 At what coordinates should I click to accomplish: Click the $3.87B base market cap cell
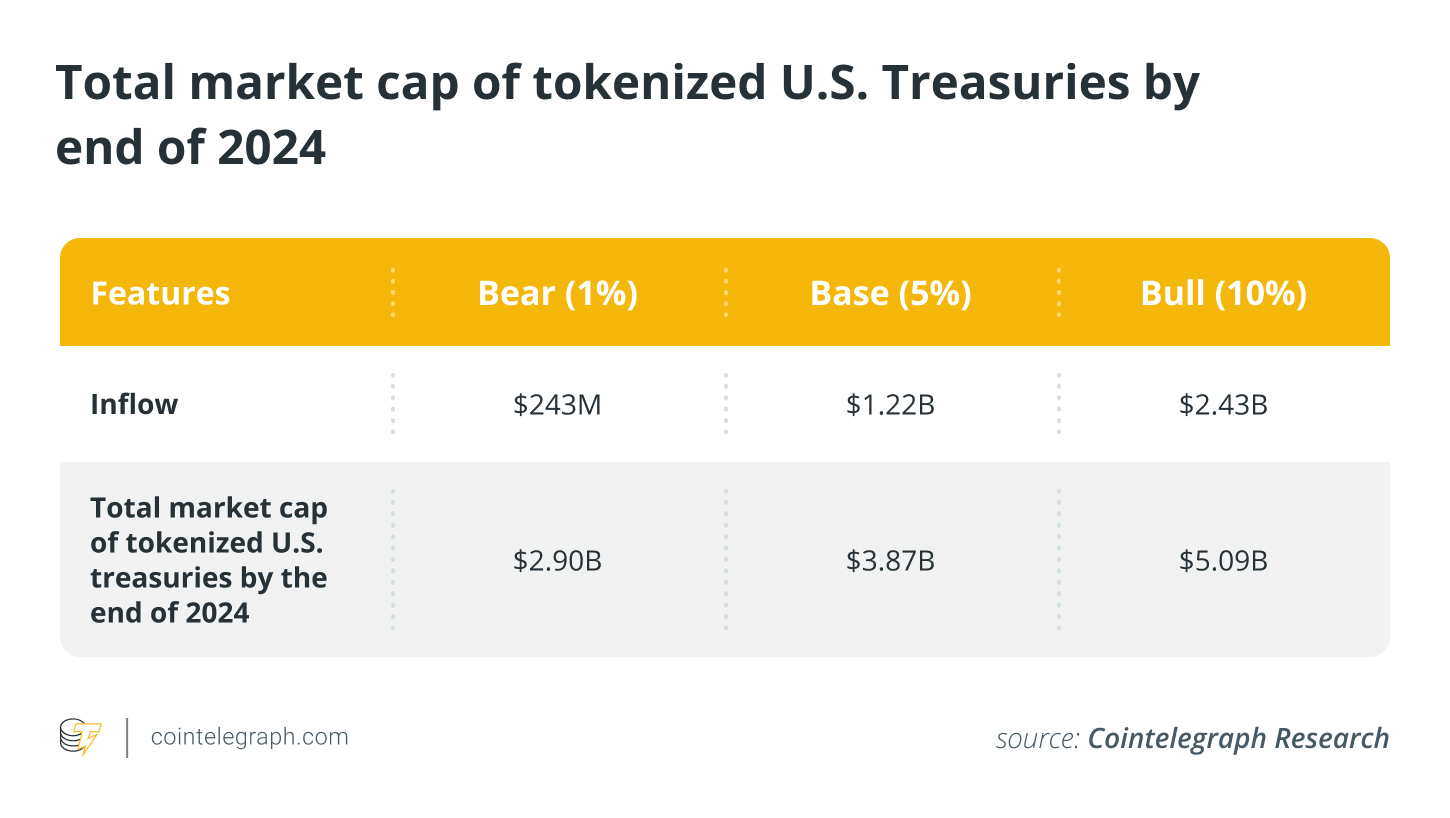(890, 560)
